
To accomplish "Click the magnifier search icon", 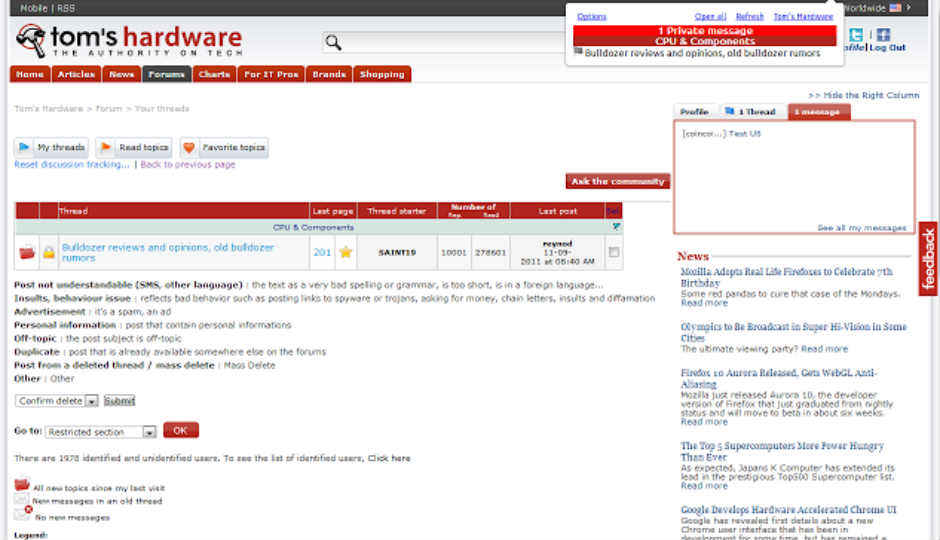I will [x=333, y=42].
